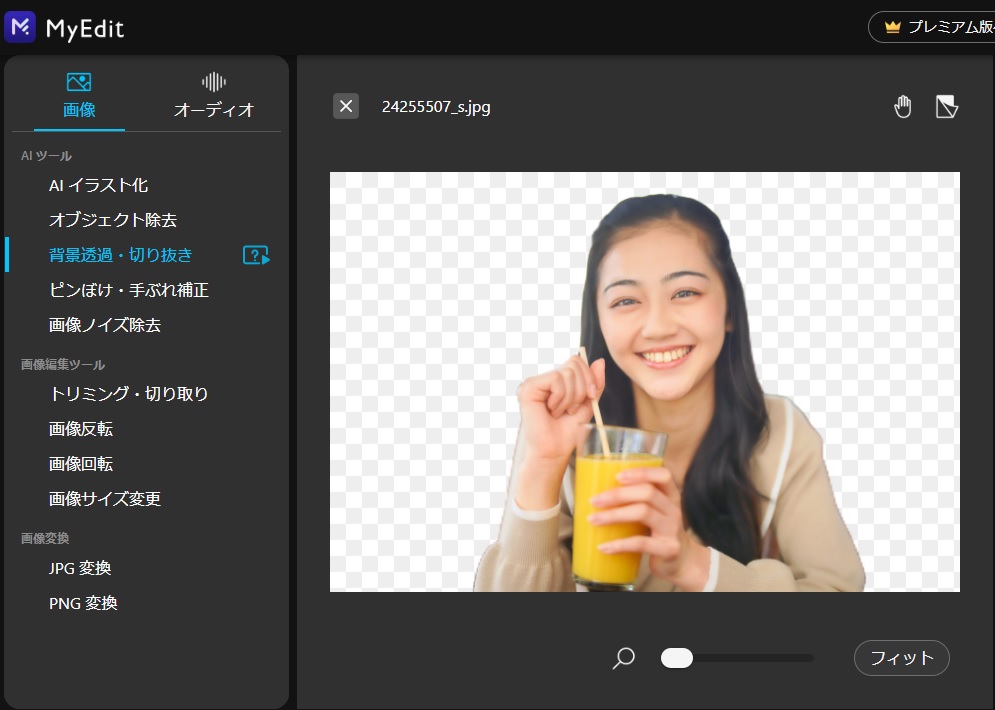The height and width of the screenshot is (710, 995).
Task: Click the zoom slider handle
Action: (x=676, y=658)
